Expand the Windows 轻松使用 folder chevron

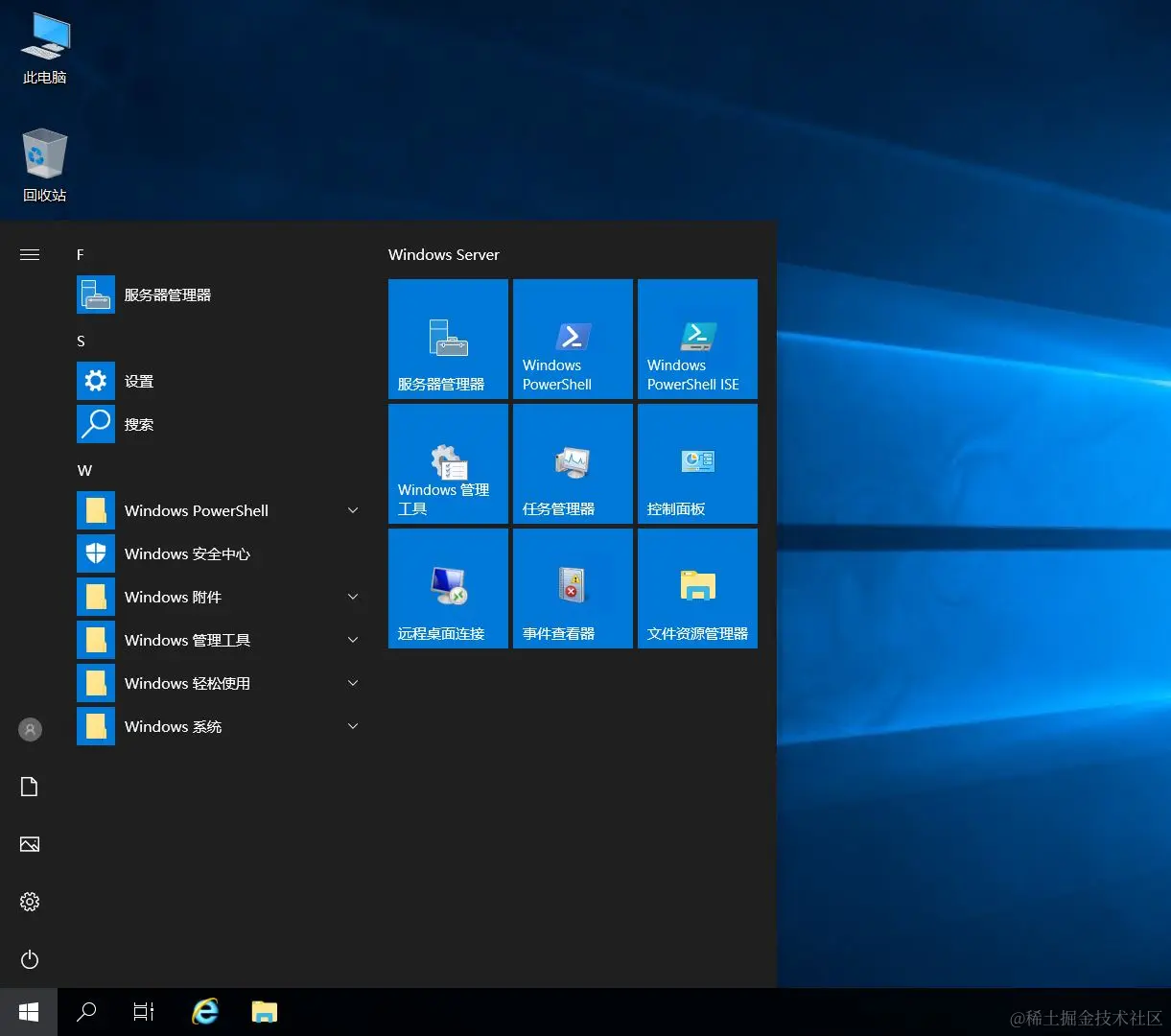pyautogui.click(x=353, y=683)
